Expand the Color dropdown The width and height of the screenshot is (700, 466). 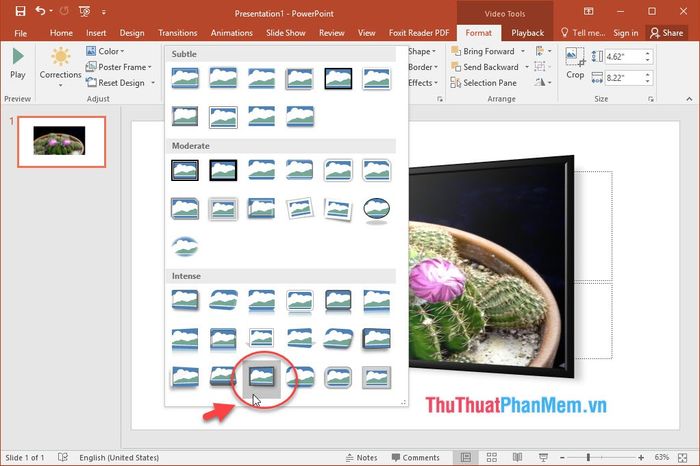coord(105,51)
